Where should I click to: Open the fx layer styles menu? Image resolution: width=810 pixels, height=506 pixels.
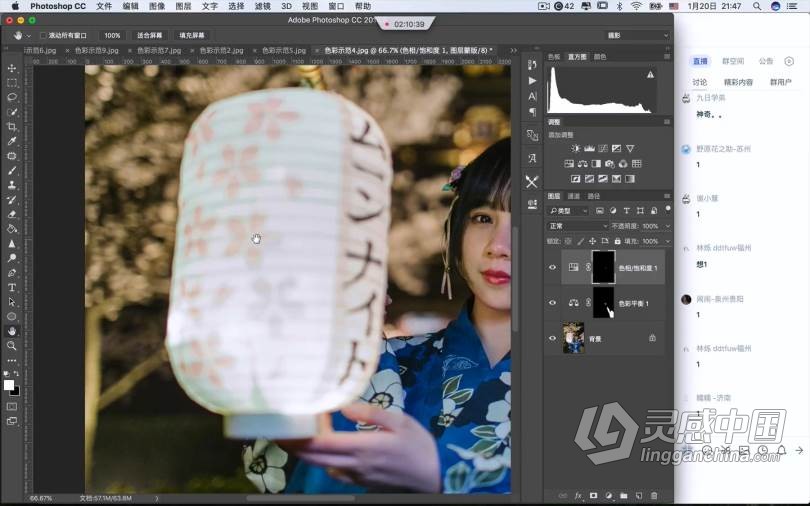coord(579,496)
